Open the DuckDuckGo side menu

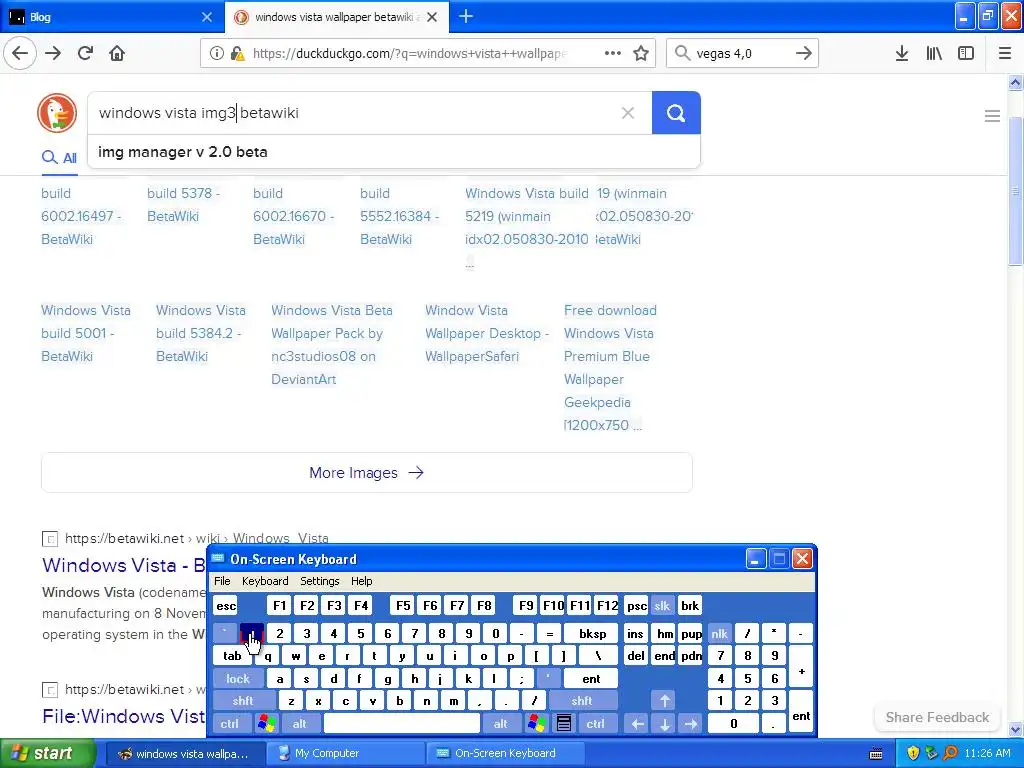(992, 116)
